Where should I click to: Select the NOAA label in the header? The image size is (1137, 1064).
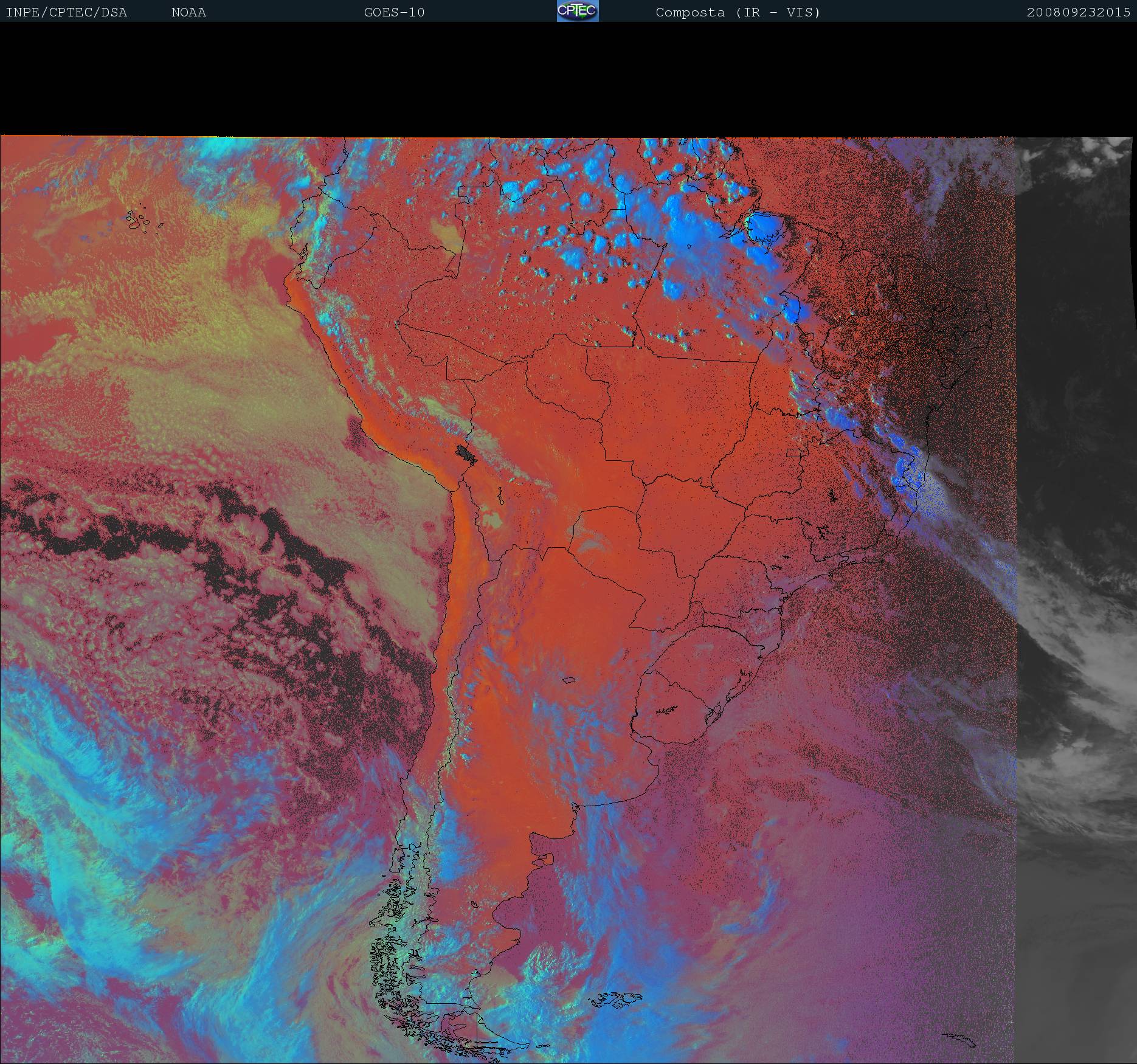[188, 12]
